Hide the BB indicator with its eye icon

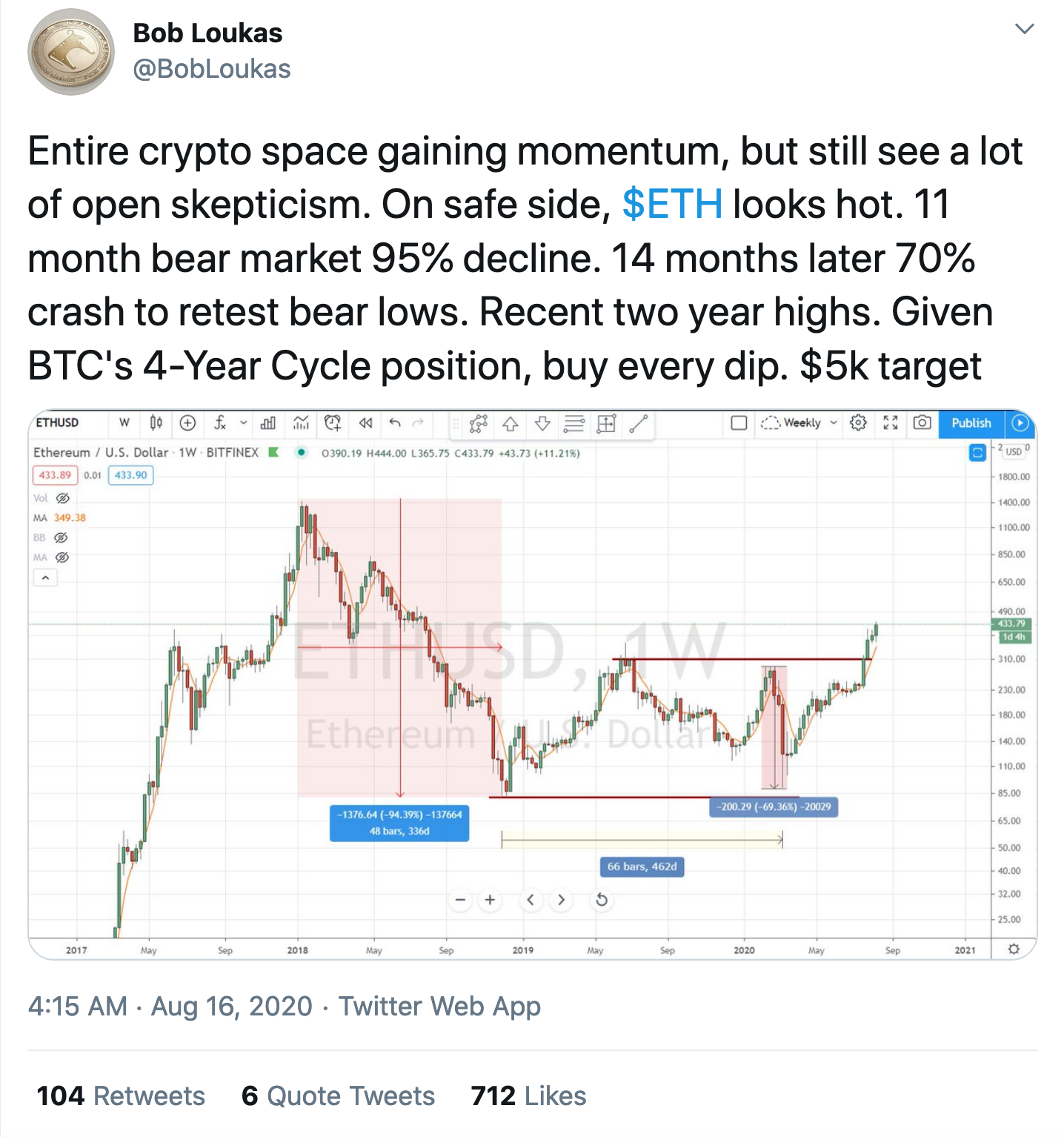[61, 538]
